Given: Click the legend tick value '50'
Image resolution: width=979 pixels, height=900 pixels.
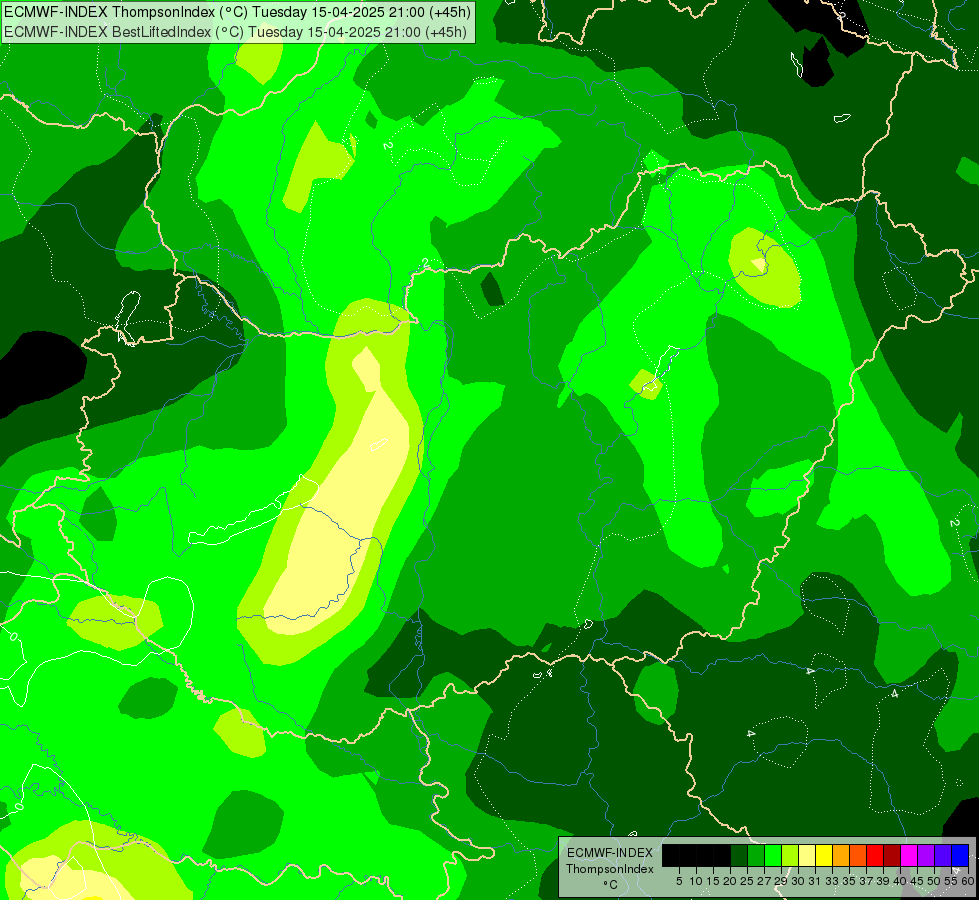Looking at the screenshot, I should [x=933, y=881].
